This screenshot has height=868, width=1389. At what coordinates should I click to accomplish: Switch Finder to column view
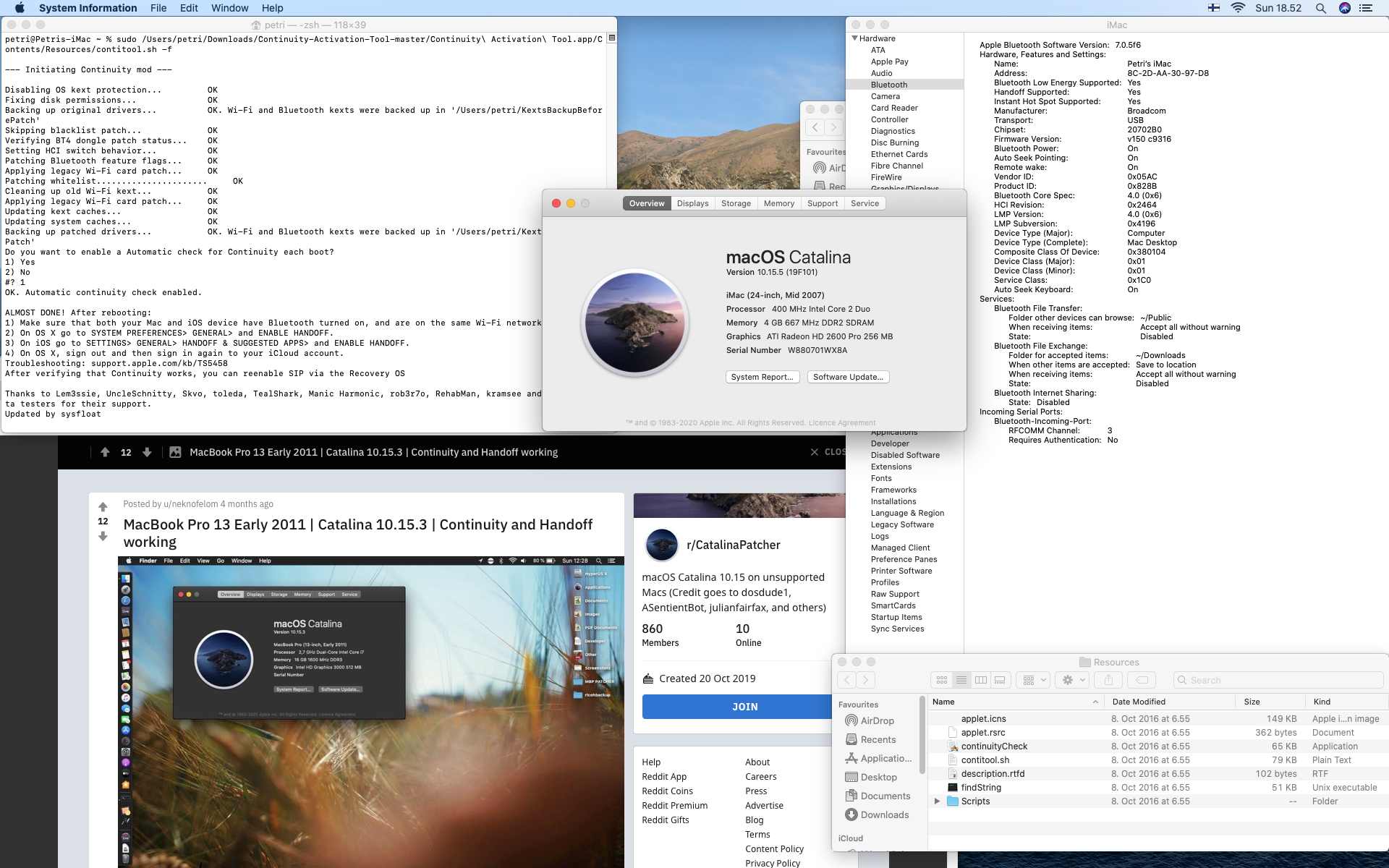click(980, 680)
